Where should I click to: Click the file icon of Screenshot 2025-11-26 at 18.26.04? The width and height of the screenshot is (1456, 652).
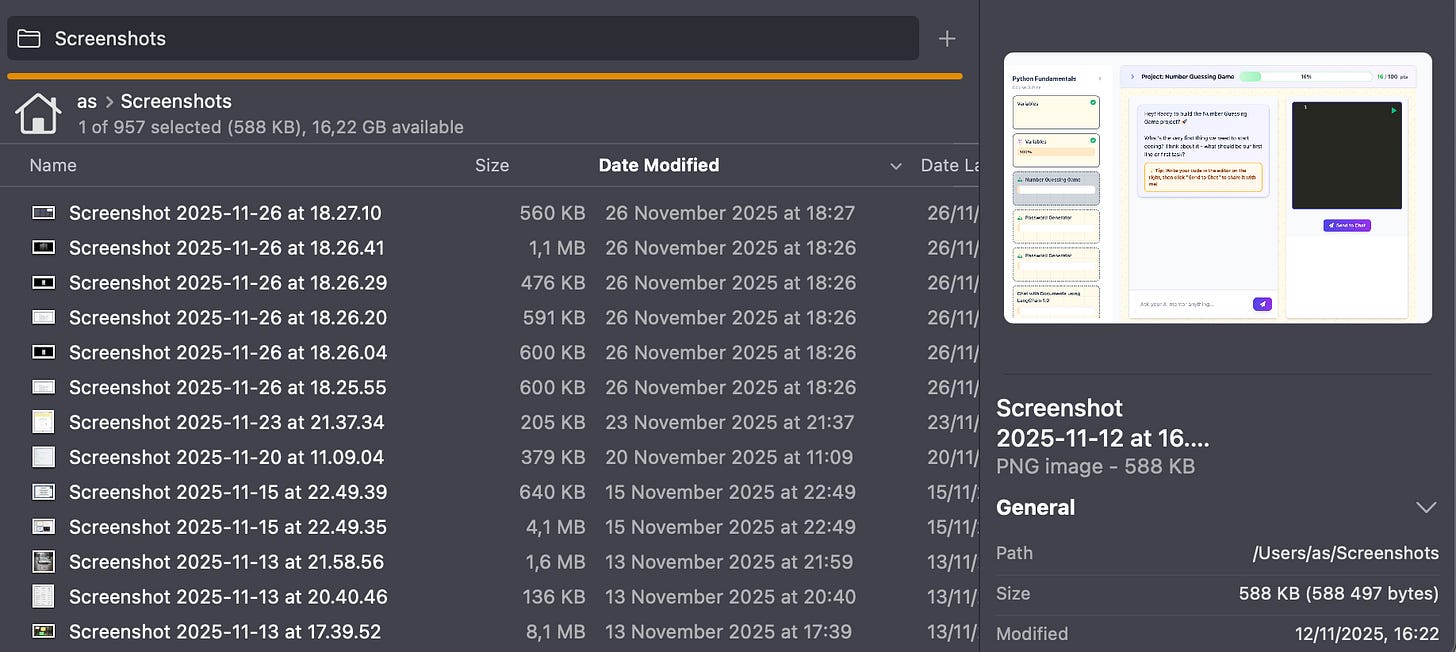[43, 353]
